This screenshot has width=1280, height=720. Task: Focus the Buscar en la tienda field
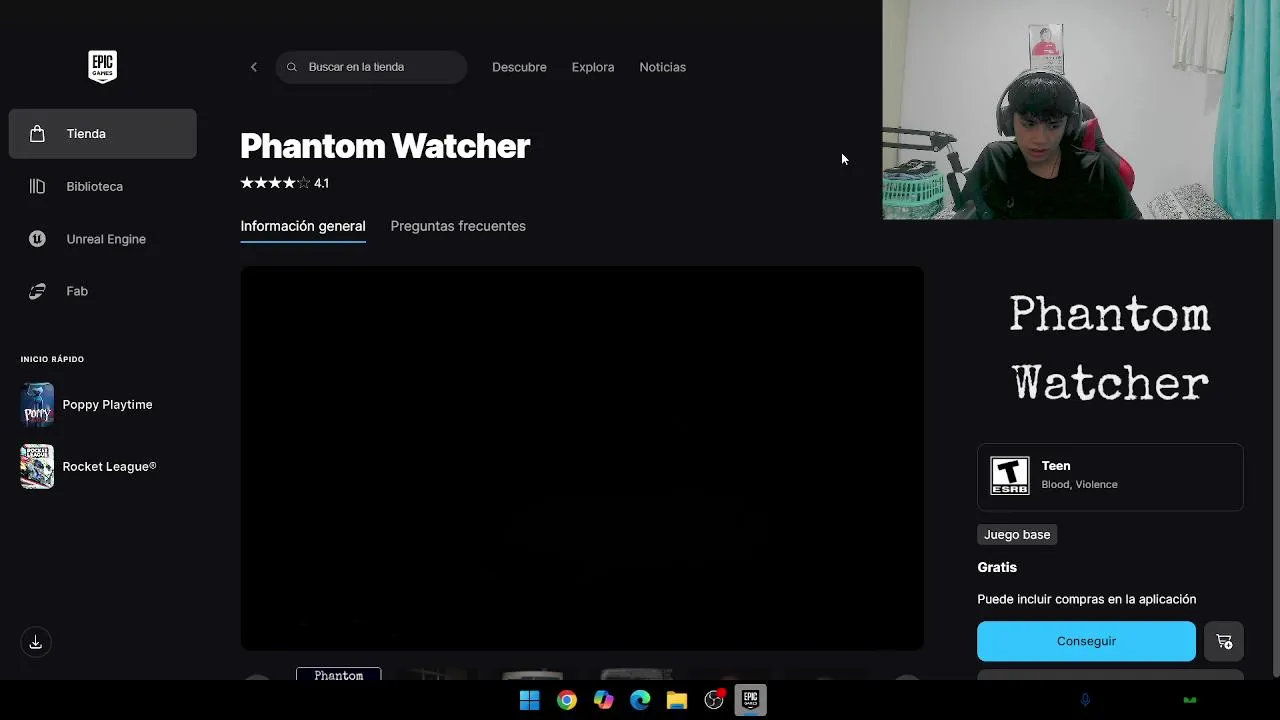tap(371, 67)
